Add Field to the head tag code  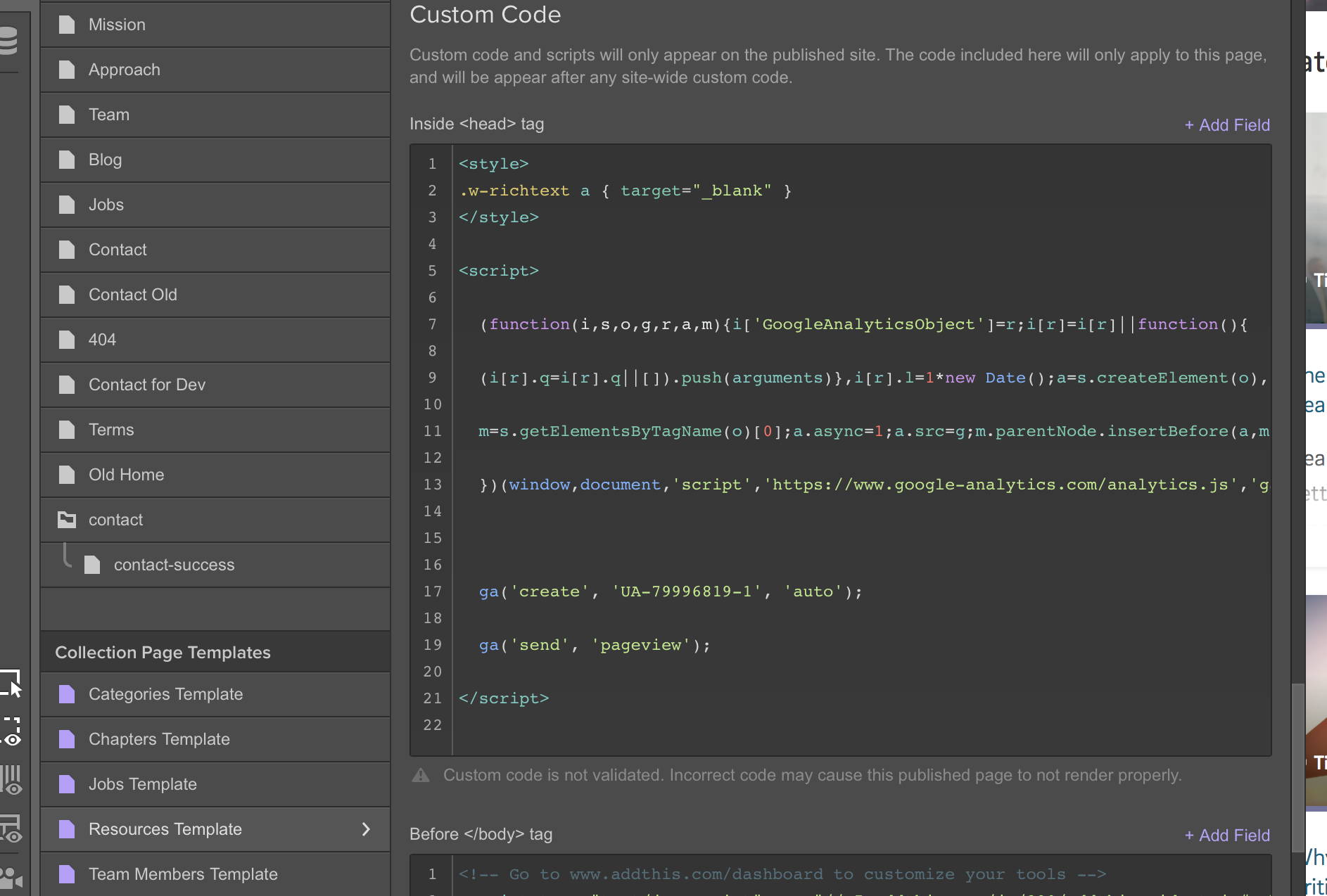1227,125
